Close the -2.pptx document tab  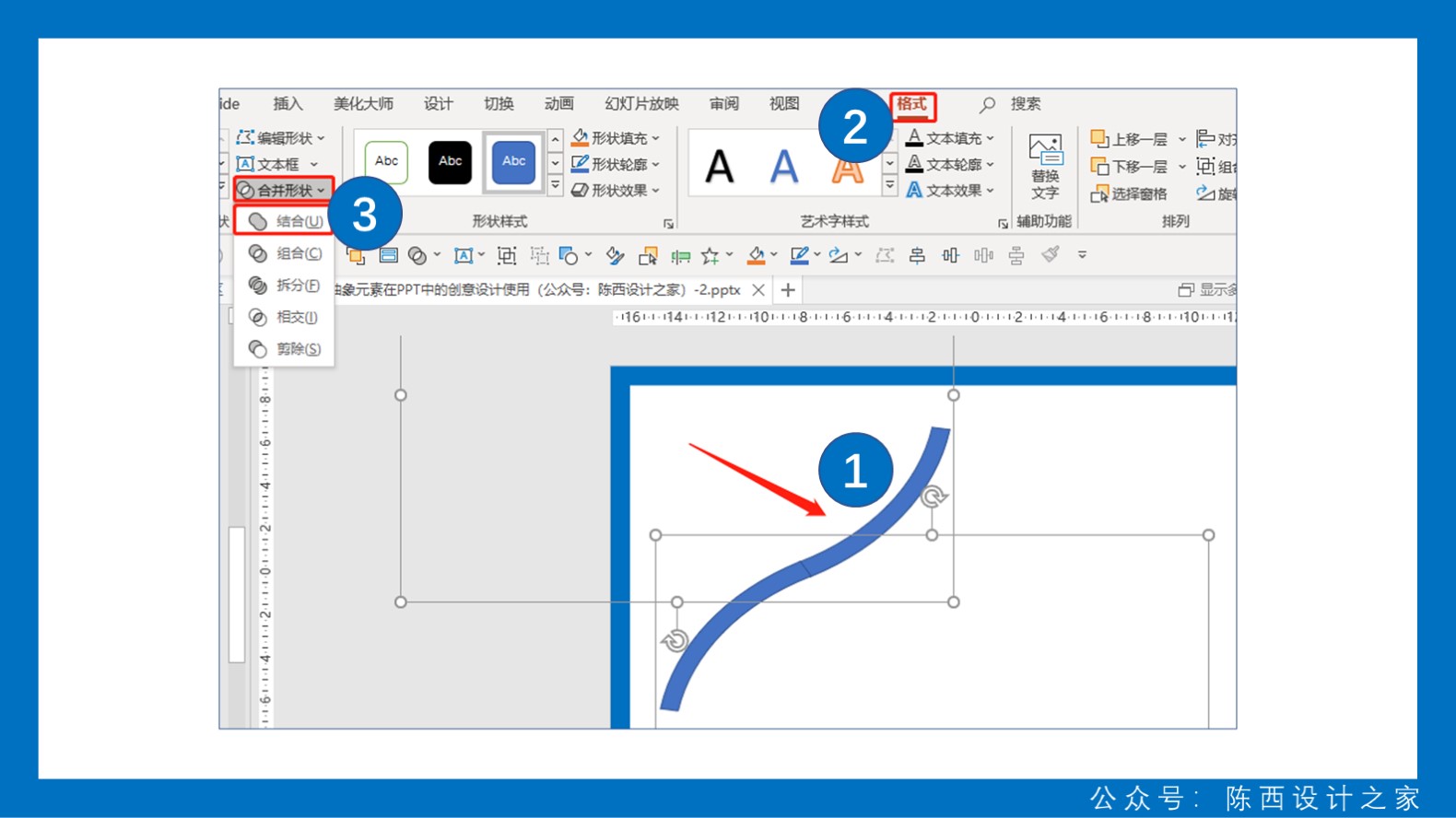758,290
